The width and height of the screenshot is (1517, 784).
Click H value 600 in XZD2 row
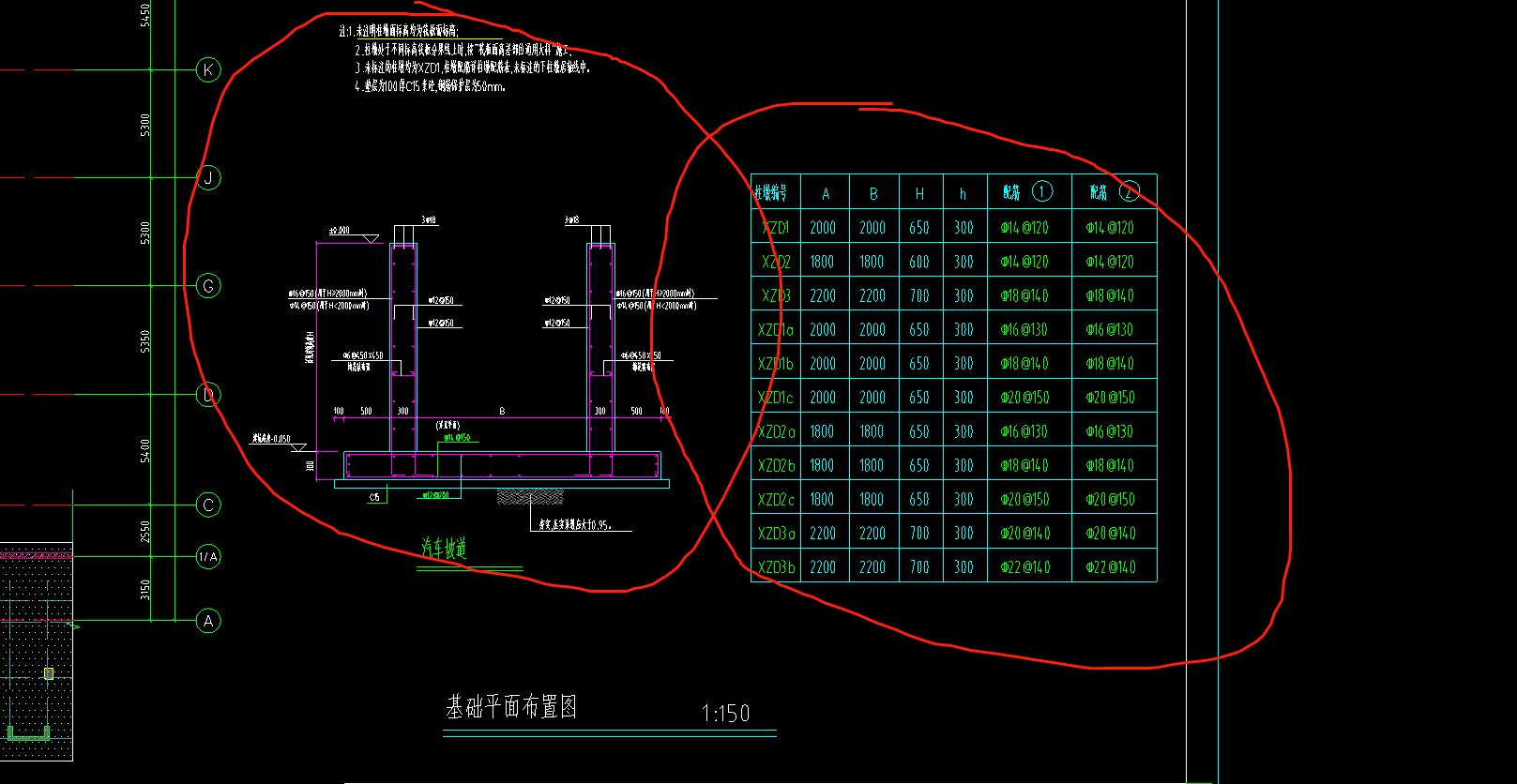[919, 262]
